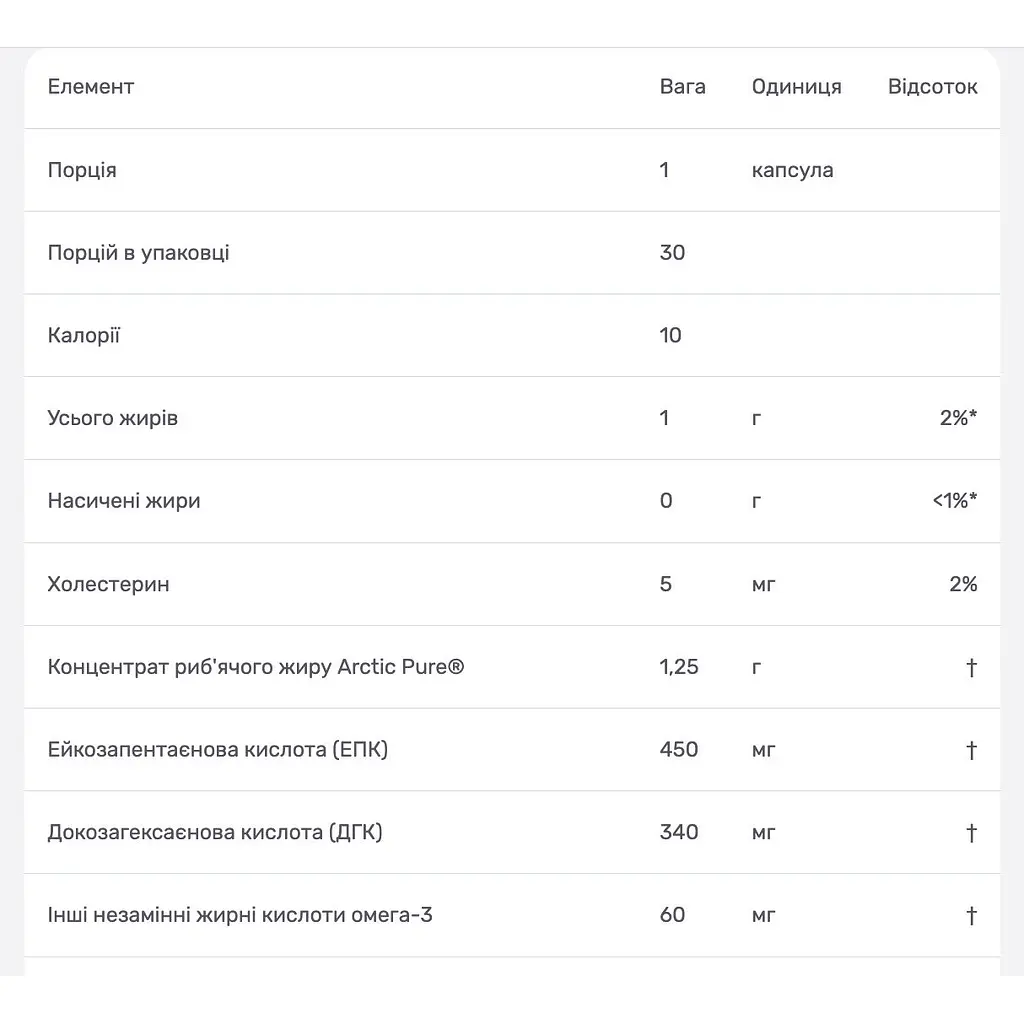Click the Усього жирів row label
This screenshot has width=1024, height=1024.
click(112, 418)
